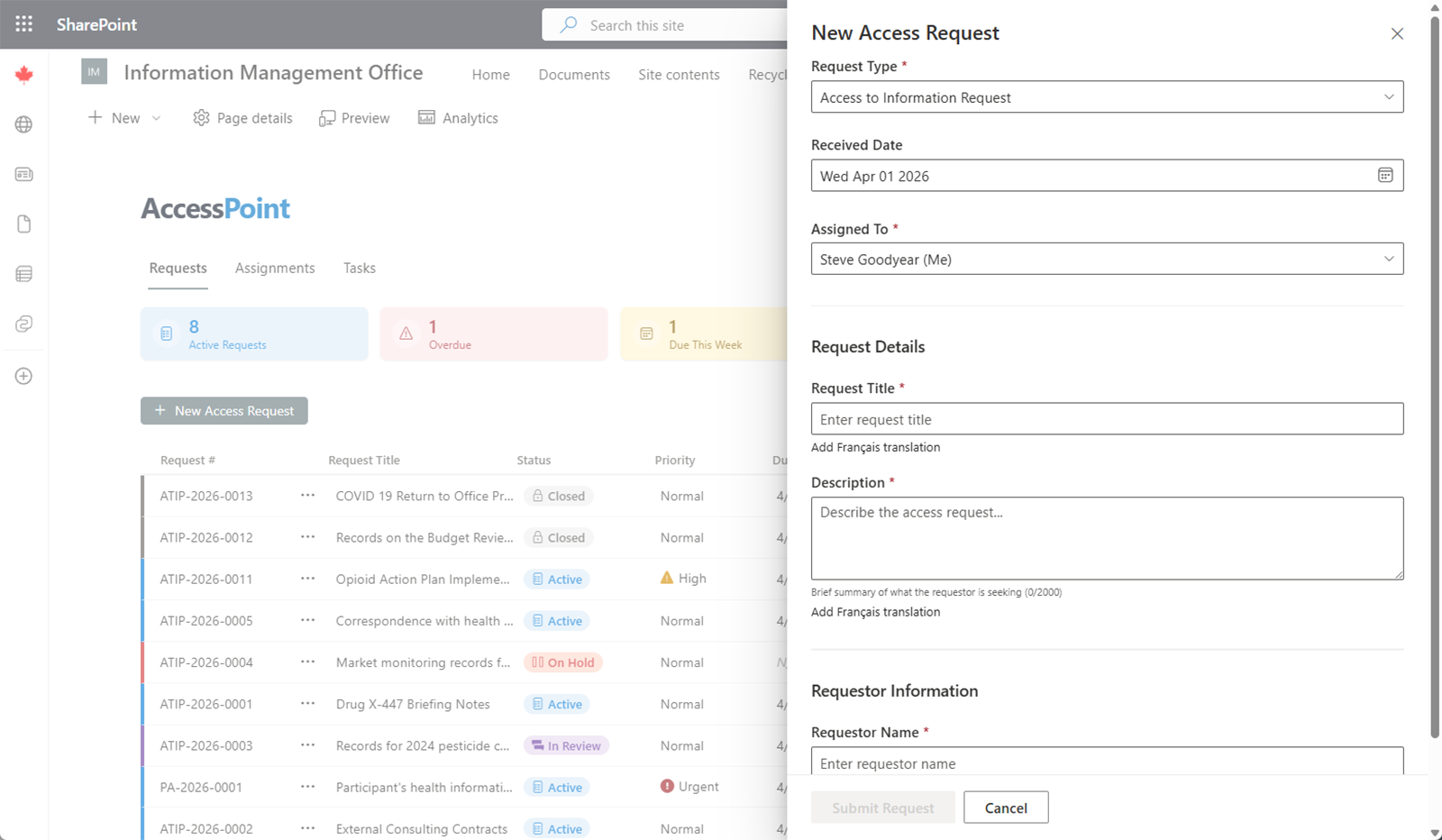The width and height of the screenshot is (1442, 840).
Task: Open the Received Date calendar picker
Action: pyautogui.click(x=1385, y=175)
